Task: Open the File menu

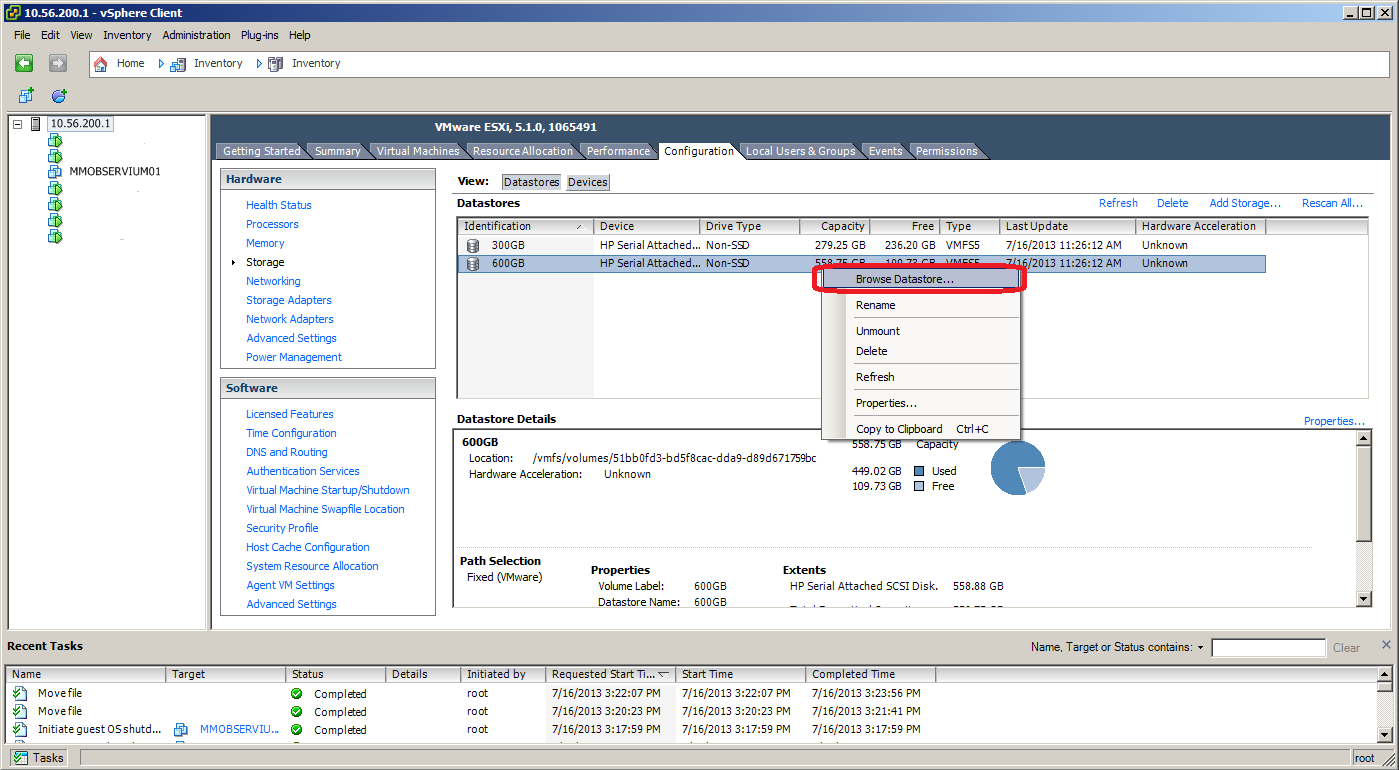Action: tap(22, 35)
